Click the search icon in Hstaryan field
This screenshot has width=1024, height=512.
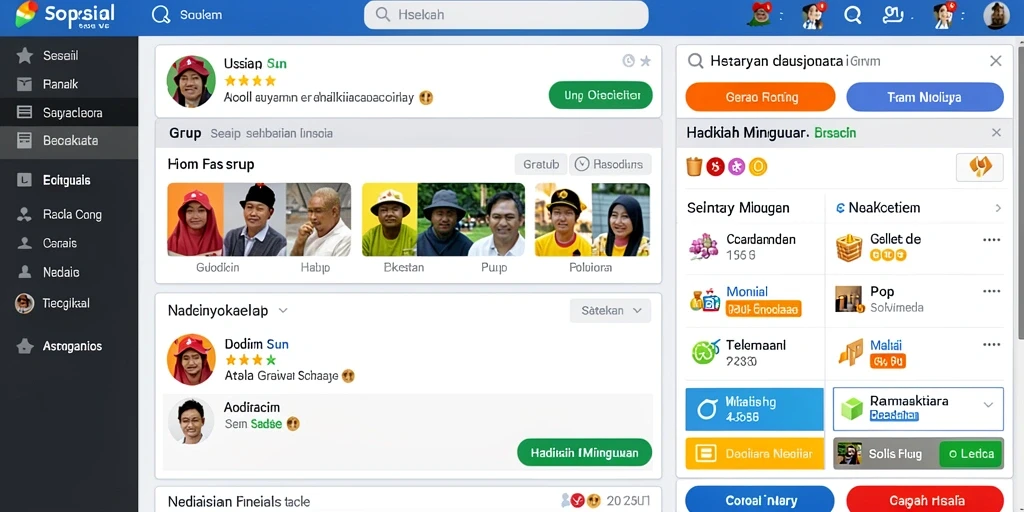pyautogui.click(x=696, y=61)
